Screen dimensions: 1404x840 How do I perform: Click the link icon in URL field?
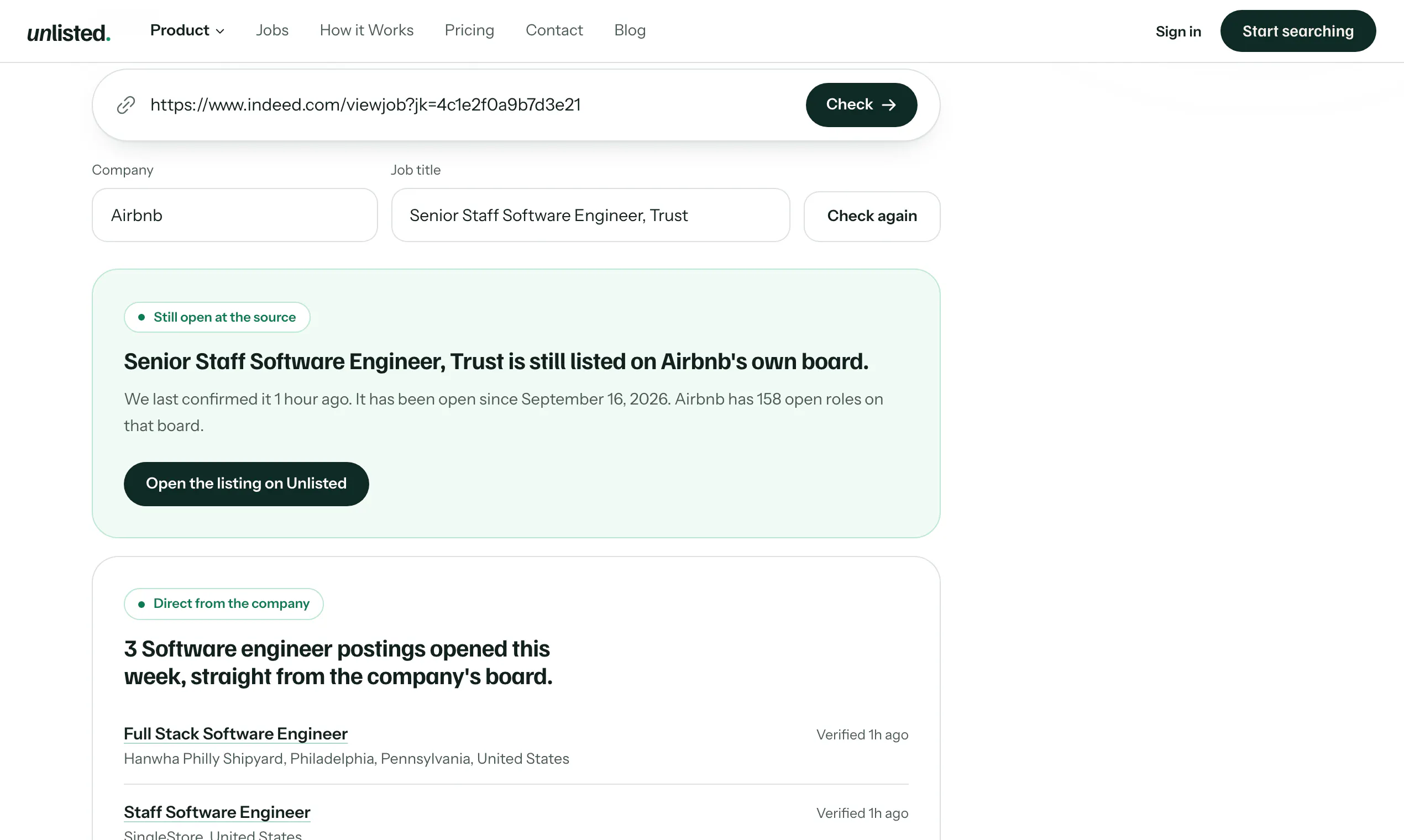coord(125,104)
